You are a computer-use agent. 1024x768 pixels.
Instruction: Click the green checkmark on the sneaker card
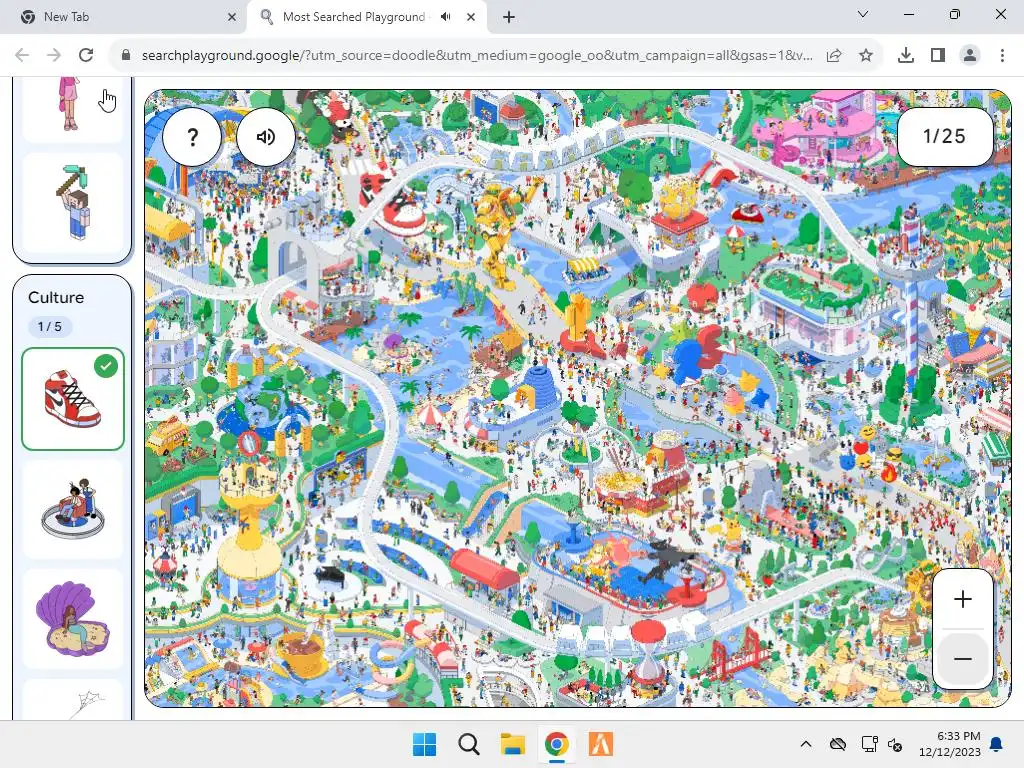106,366
